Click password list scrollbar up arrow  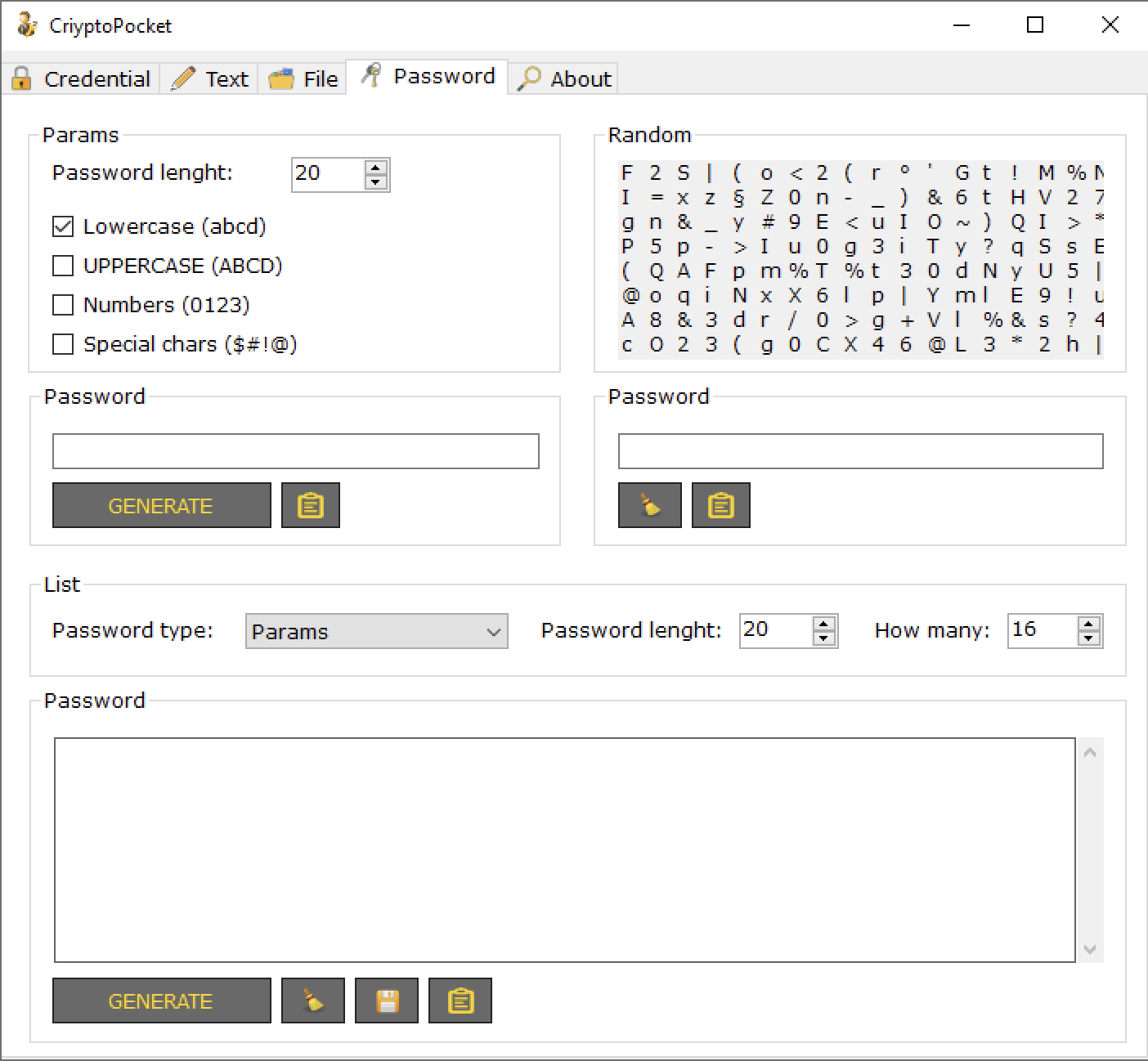(1090, 752)
